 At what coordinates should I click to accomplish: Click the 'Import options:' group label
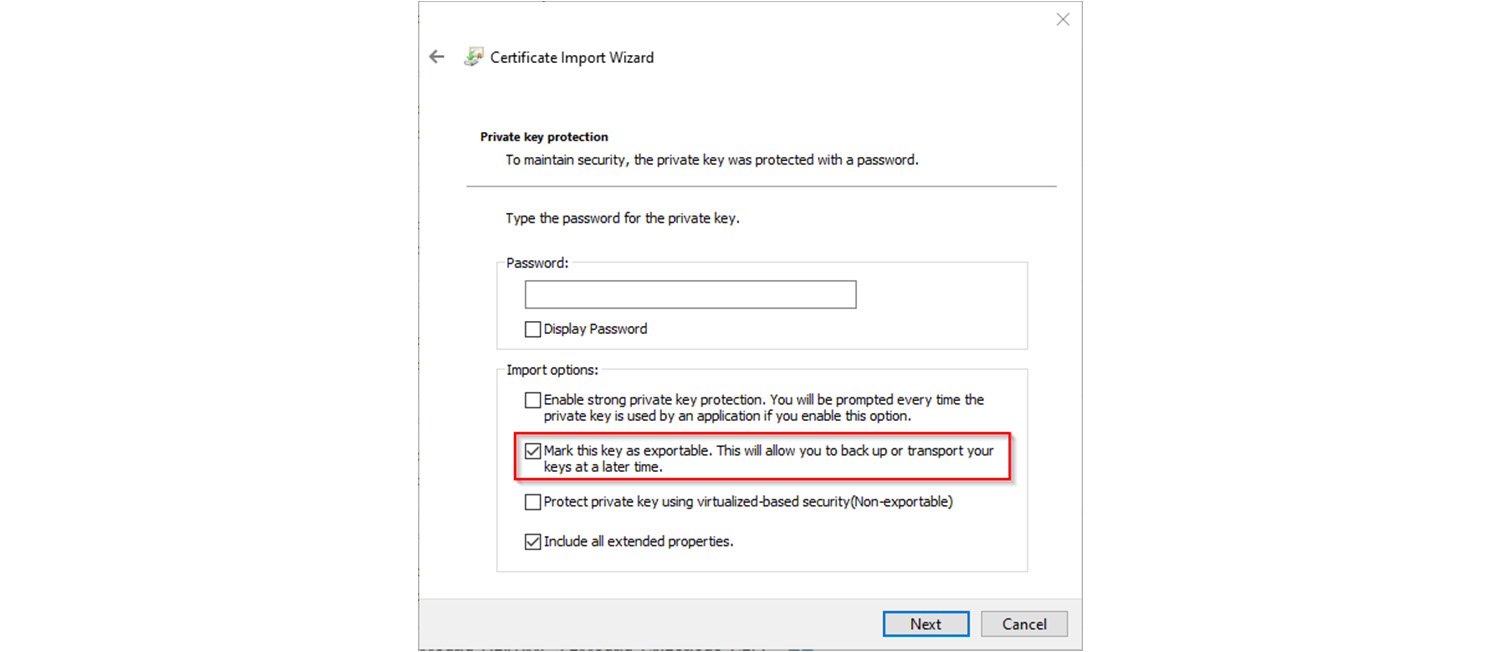(x=552, y=370)
